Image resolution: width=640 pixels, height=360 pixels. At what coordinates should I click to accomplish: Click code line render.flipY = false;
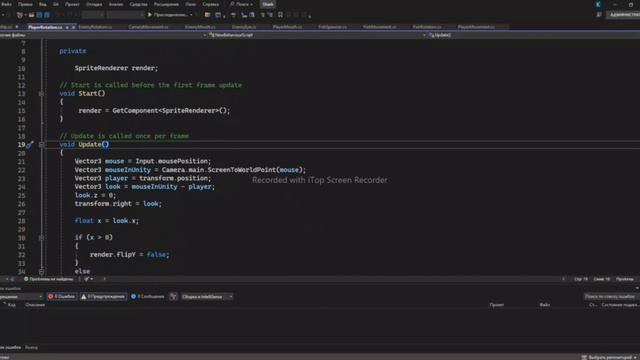[129, 255]
